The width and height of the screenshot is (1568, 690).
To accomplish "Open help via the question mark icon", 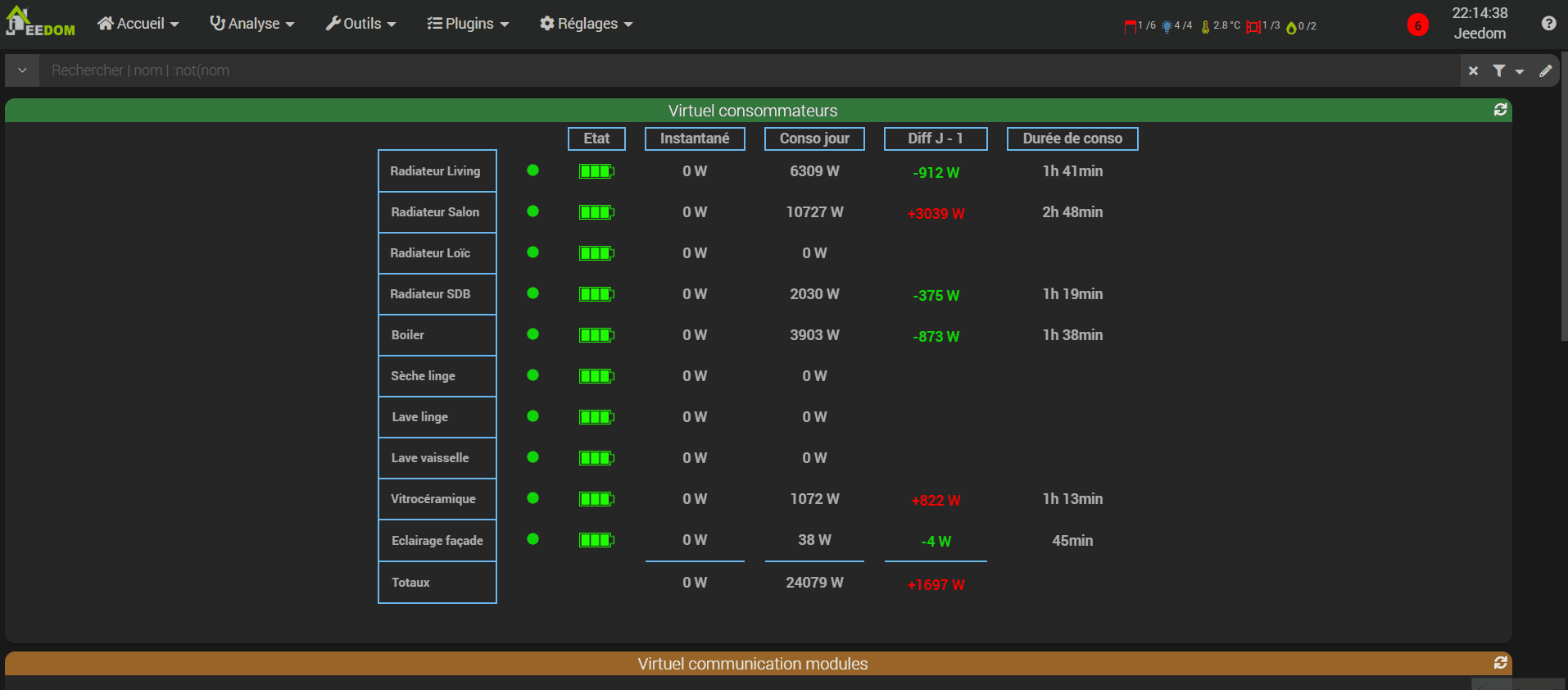I will (1548, 24).
